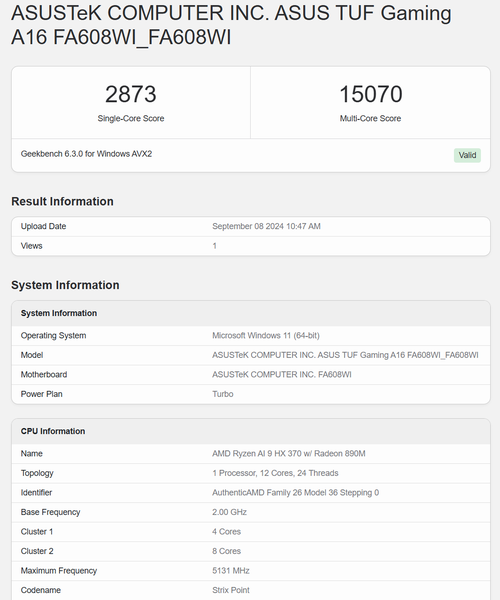This screenshot has width=500, height=600.
Task: Click the Strix Point codename value
Action: [x=231, y=590]
